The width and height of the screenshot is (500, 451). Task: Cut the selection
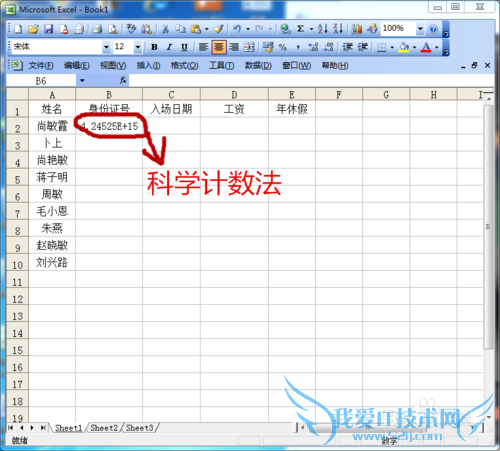pyautogui.click(x=165, y=29)
